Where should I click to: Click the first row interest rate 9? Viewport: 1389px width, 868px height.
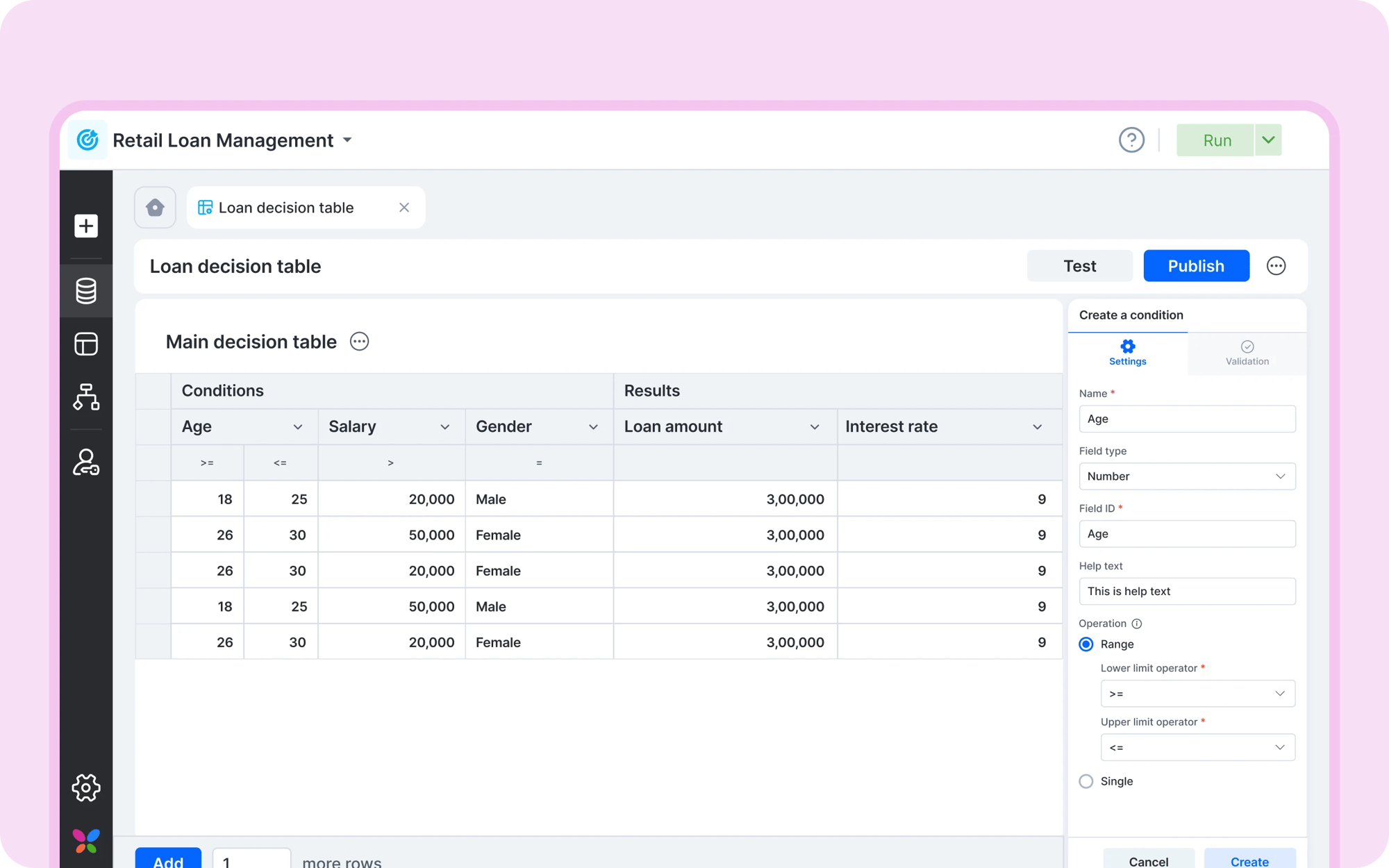coord(949,499)
